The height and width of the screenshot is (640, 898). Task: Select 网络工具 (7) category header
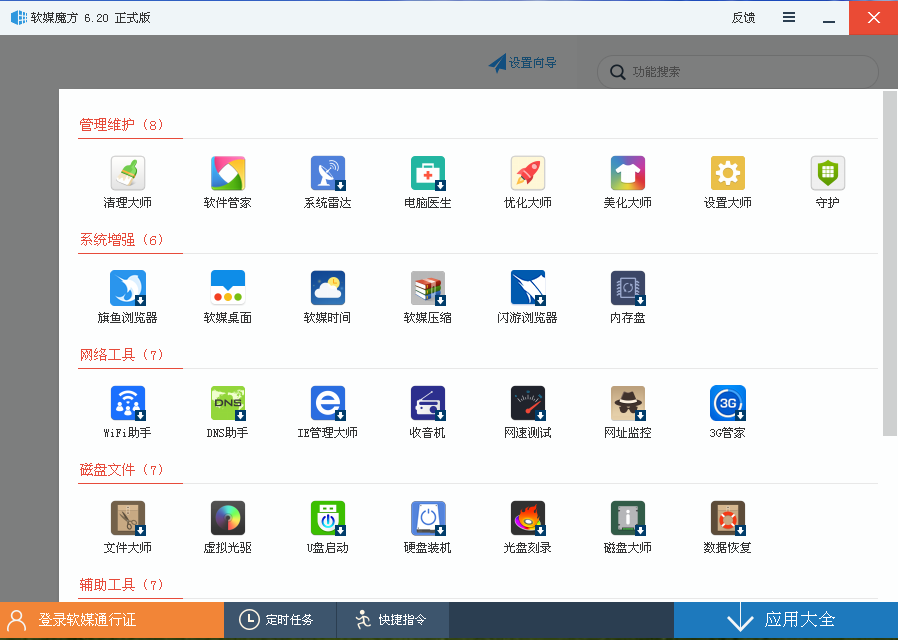[121, 355]
